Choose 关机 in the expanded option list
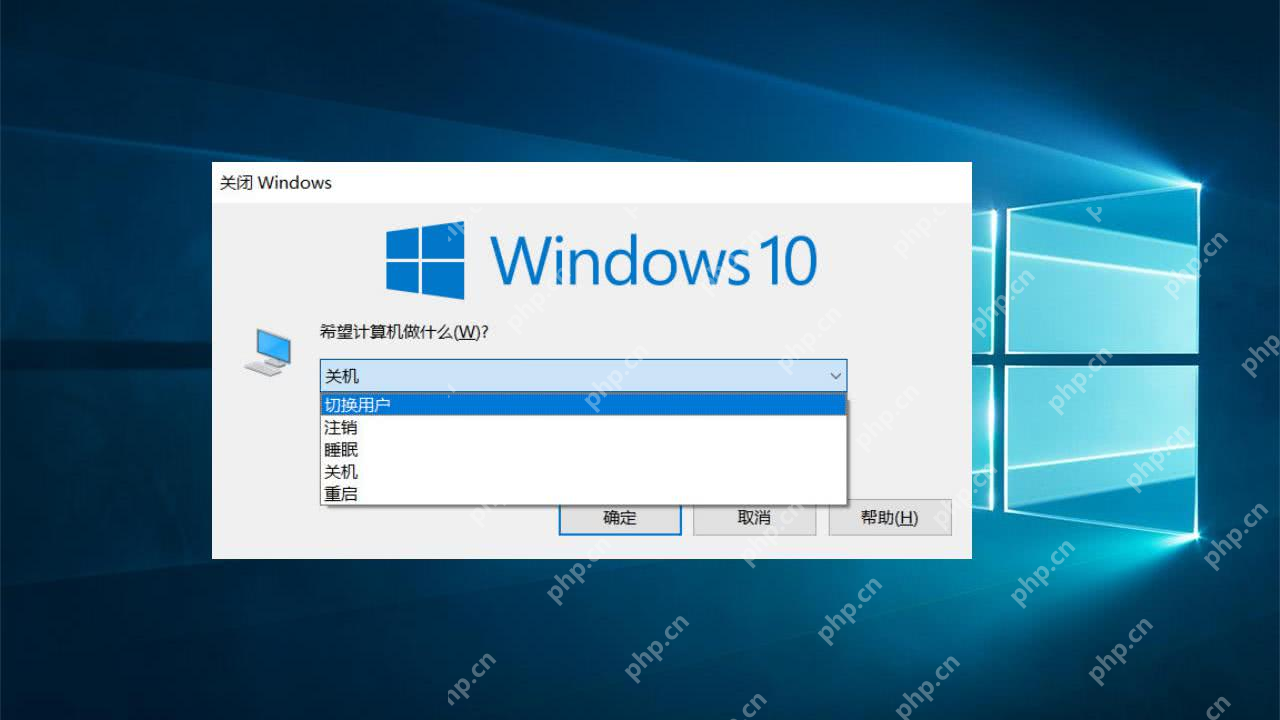This screenshot has width=1280, height=720. click(583, 471)
